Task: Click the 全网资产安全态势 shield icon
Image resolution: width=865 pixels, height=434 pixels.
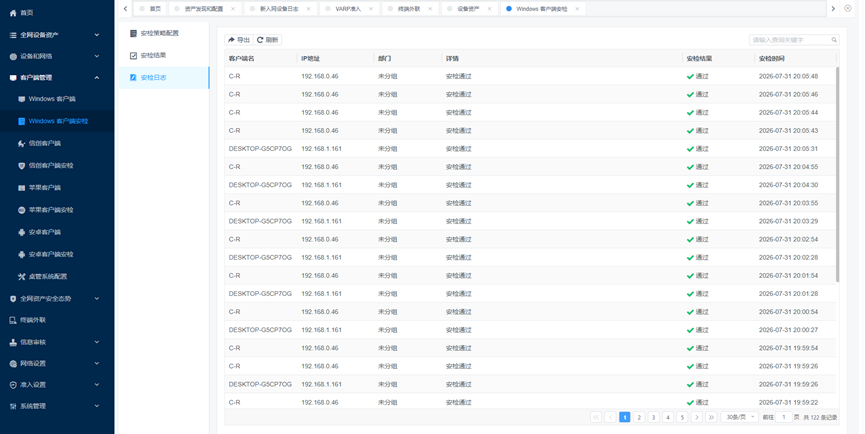Action: 13,298
